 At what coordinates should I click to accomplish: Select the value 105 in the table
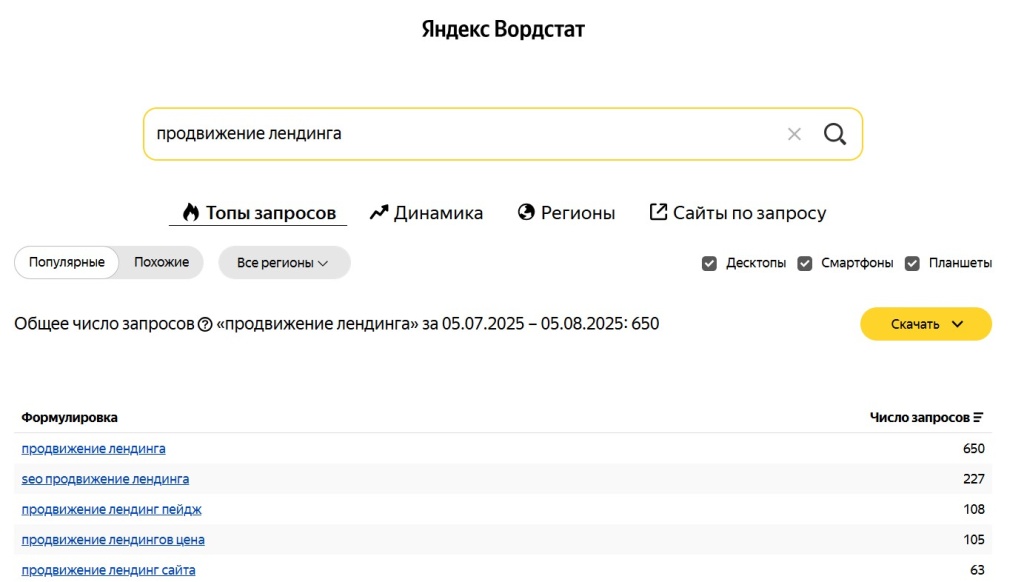click(x=974, y=540)
